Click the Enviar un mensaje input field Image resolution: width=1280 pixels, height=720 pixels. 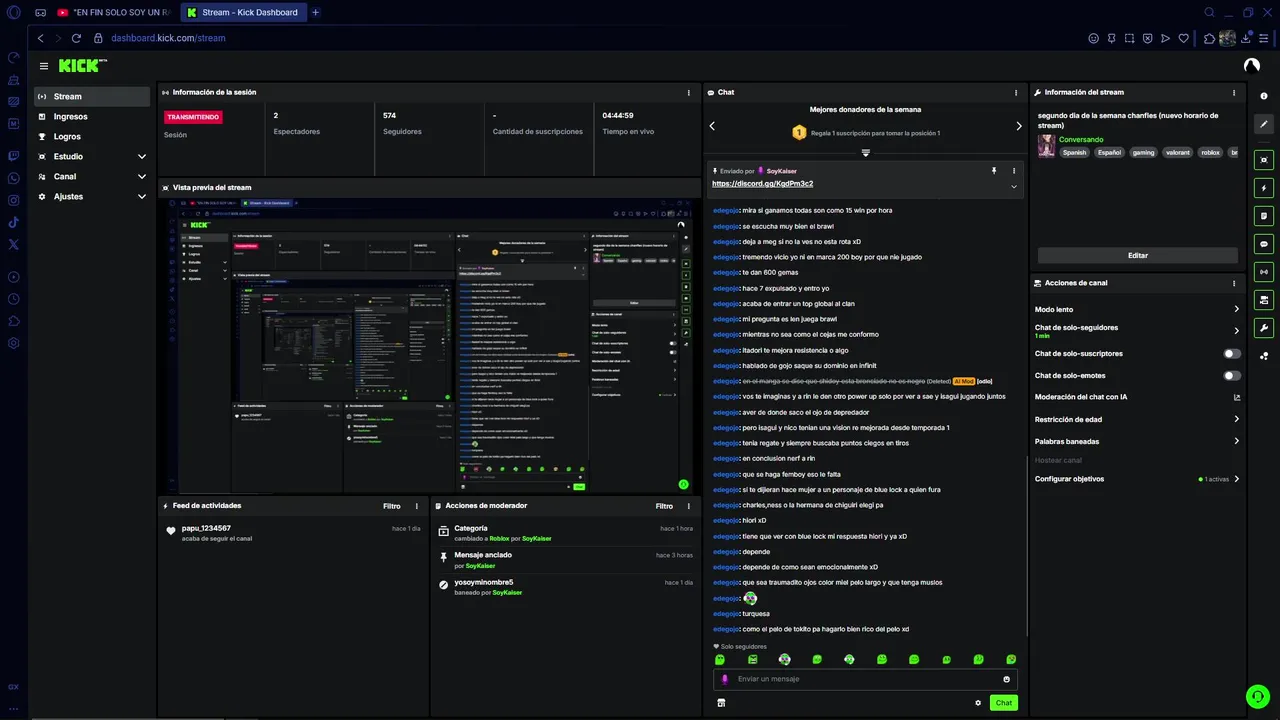click(866, 679)
